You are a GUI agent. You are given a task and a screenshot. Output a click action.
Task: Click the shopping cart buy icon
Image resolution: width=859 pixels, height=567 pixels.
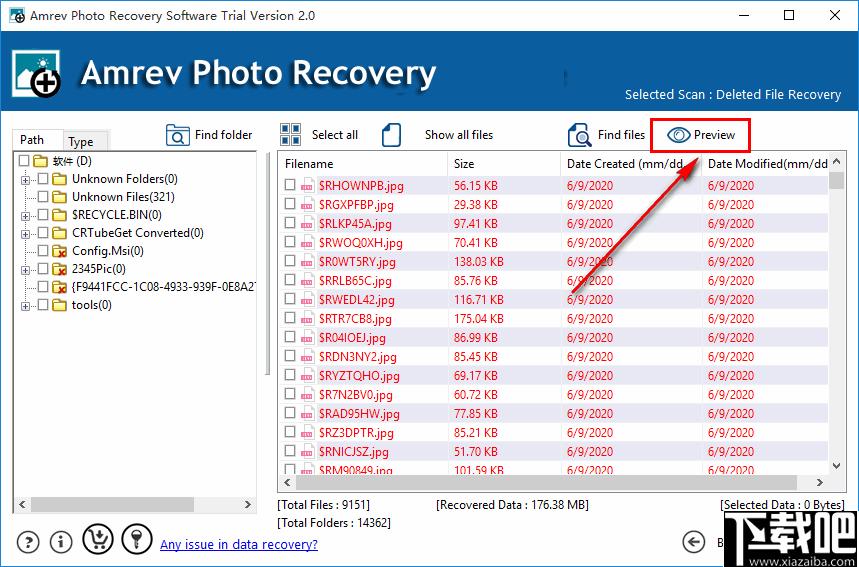point(97,540)
